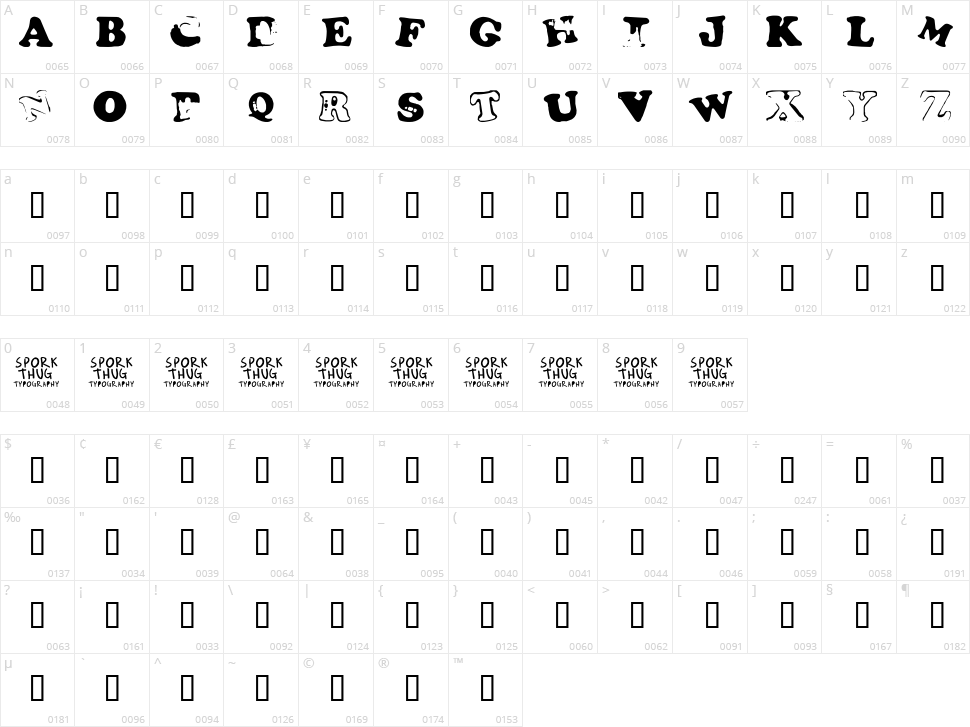The height and width of the screenshot is (727, 970).
Task: Click the digit 9 Spork Thug thumbnail
Action: pos(711,372)
